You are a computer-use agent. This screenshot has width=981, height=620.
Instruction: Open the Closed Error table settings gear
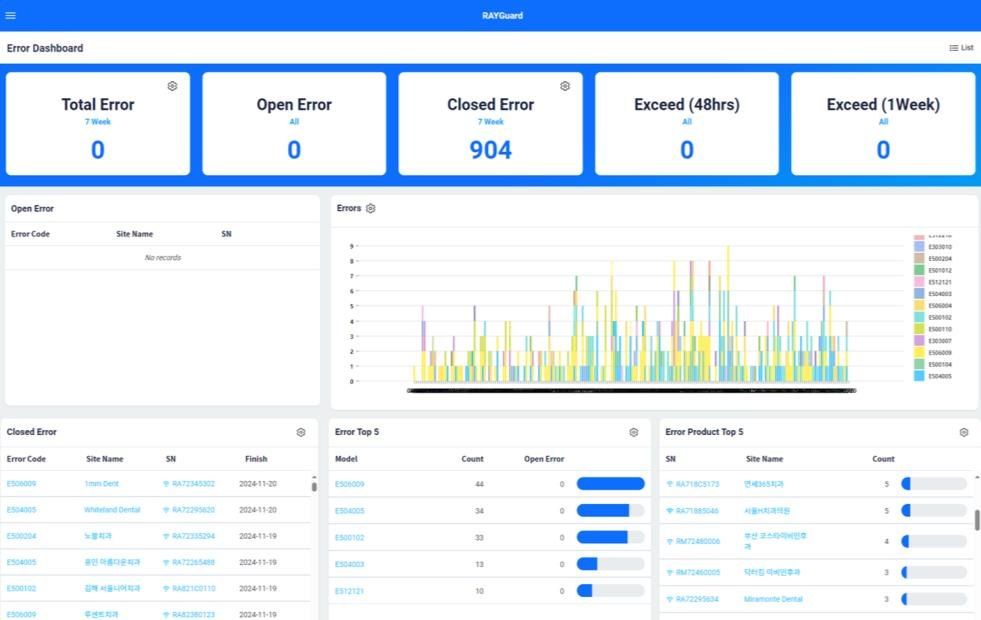click(301, 432)
